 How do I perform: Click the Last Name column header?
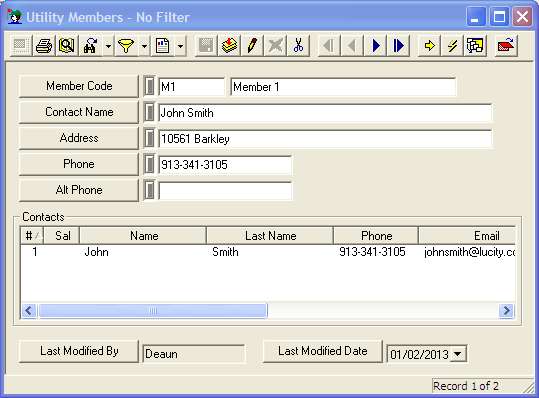tap(270, 235)
